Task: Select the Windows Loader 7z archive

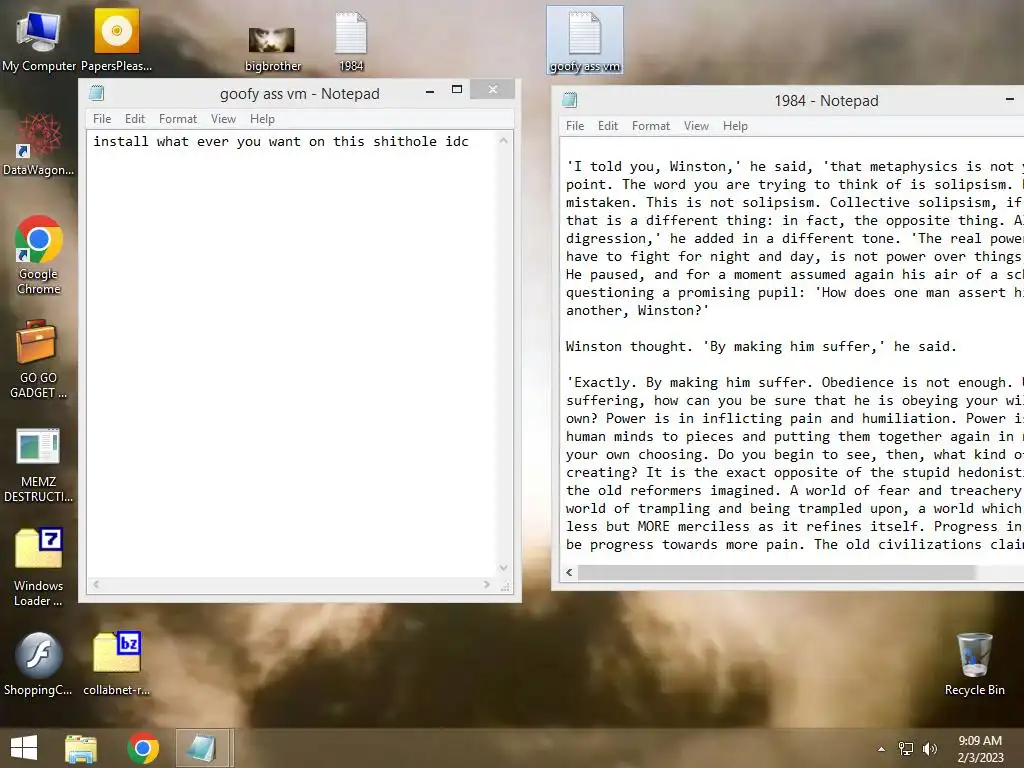Action: (x=39, y=567)
